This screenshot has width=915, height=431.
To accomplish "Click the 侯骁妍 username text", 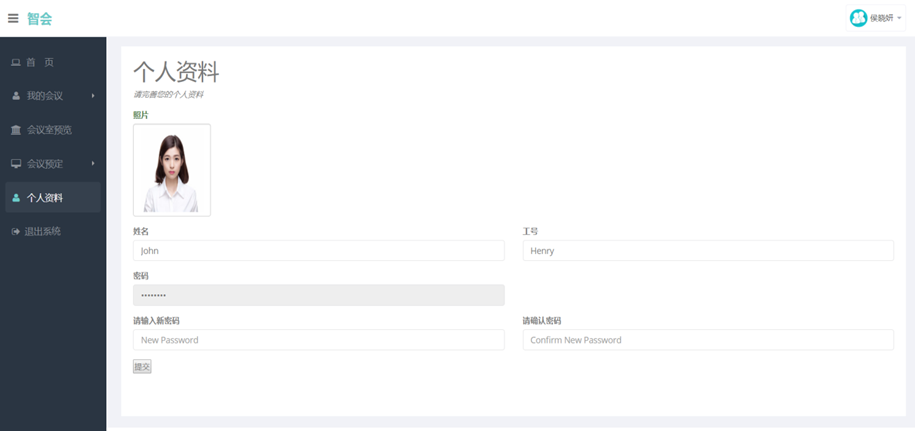I will [881, 18].
